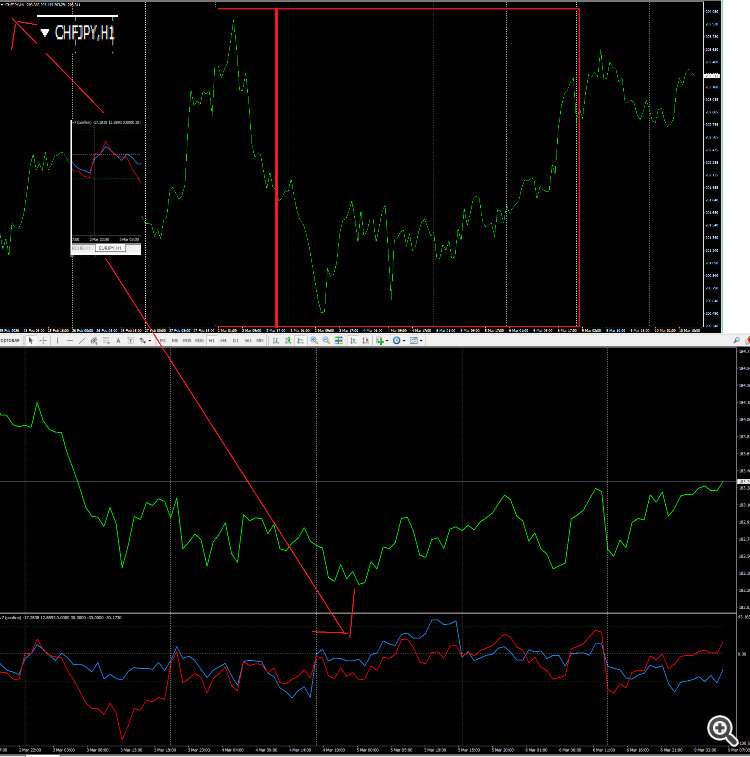Select the horizontal line drawing tool

pyautogui.click(x=70, y=340)
